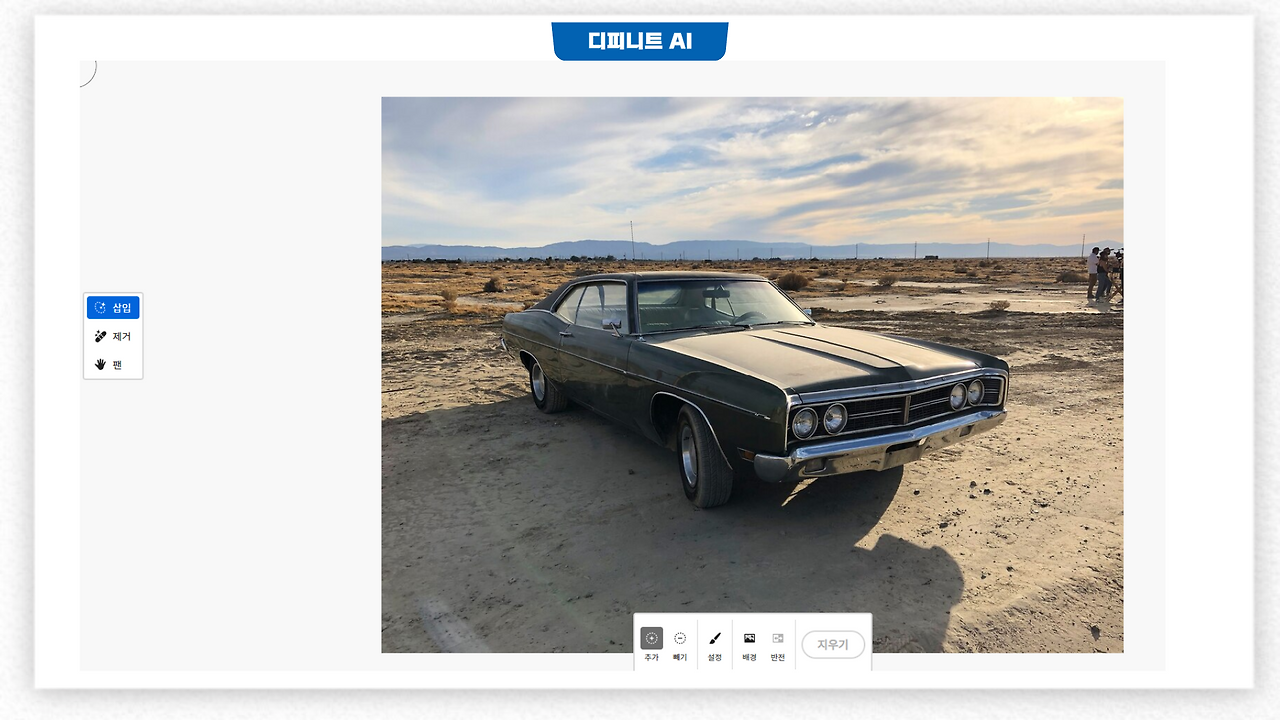Select the 삽입 (insert) tool
The image size is (1280, 720).
[x=113, y=308]
